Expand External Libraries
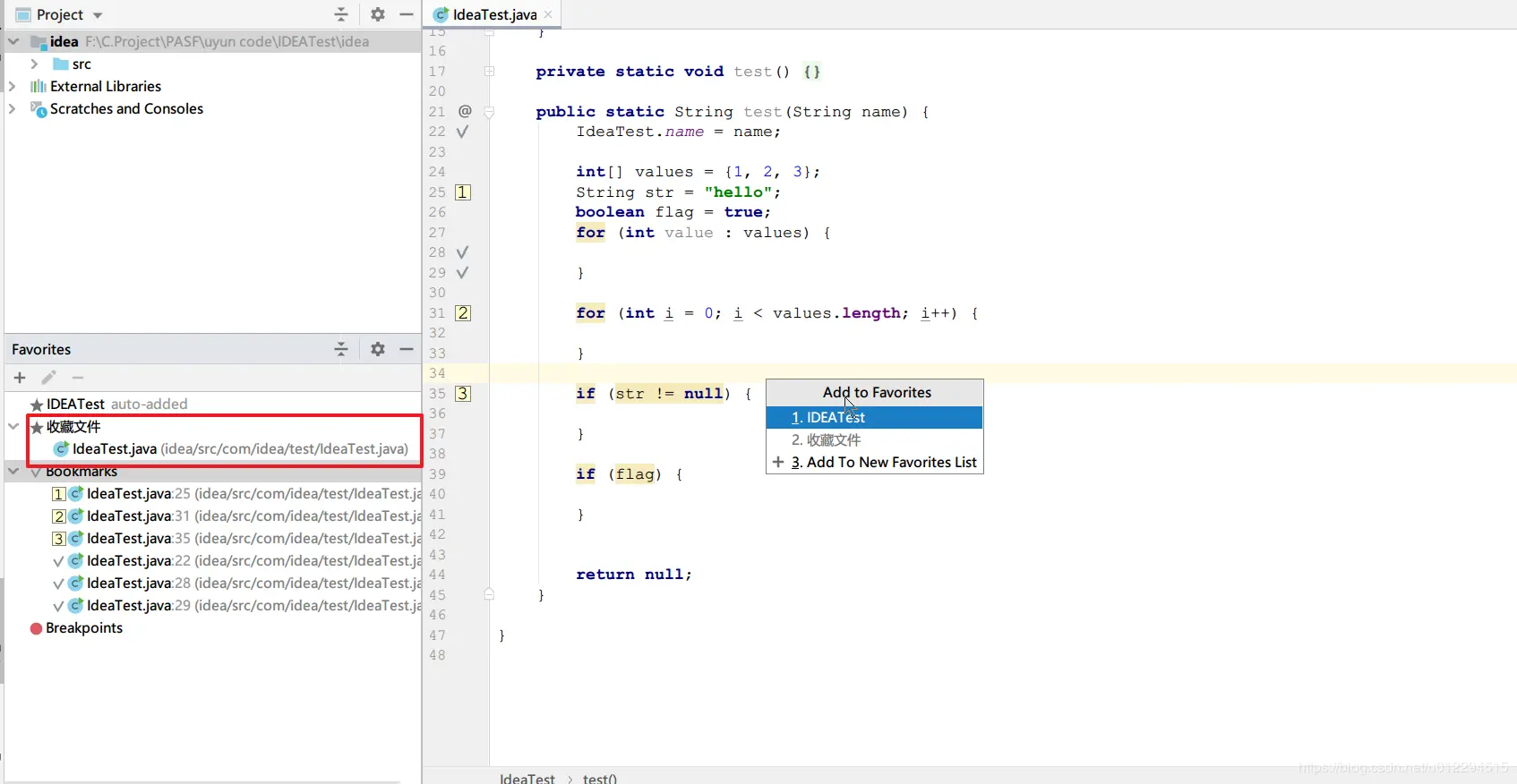The image size is (1517, 784). (x=12, y=87)
